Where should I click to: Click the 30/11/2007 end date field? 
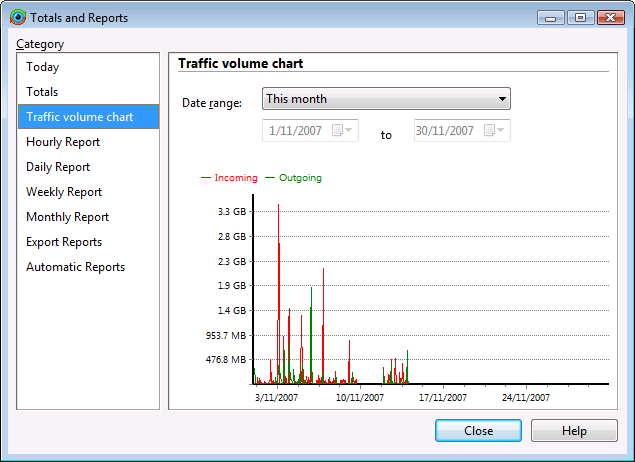click(462, 130)
